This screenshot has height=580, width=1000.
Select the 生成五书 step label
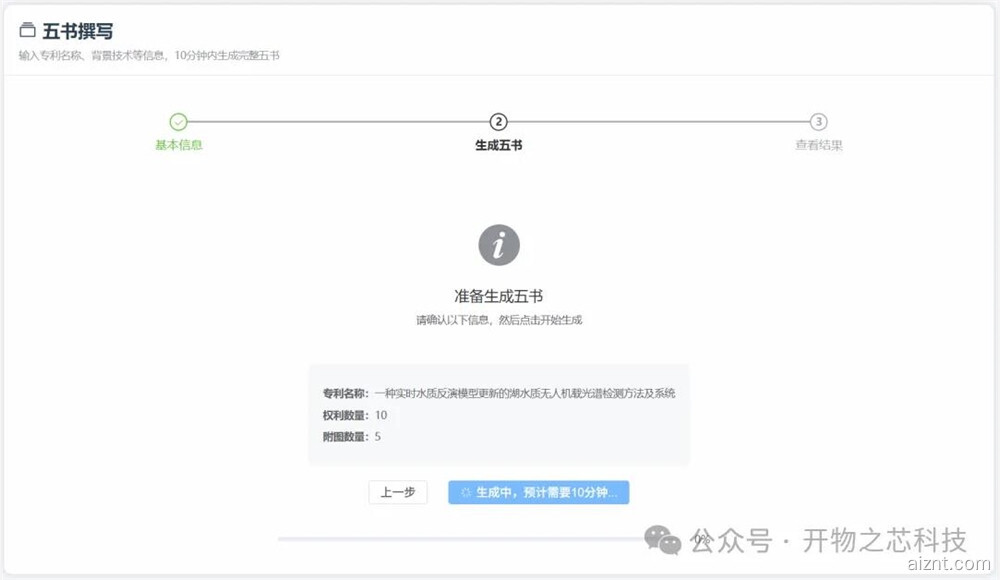(x=498, y=145)
